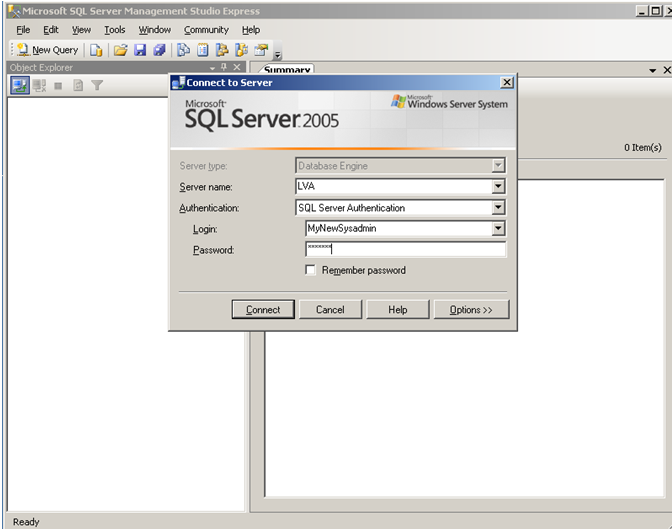Expand the Options >> button

click(471, 309)
